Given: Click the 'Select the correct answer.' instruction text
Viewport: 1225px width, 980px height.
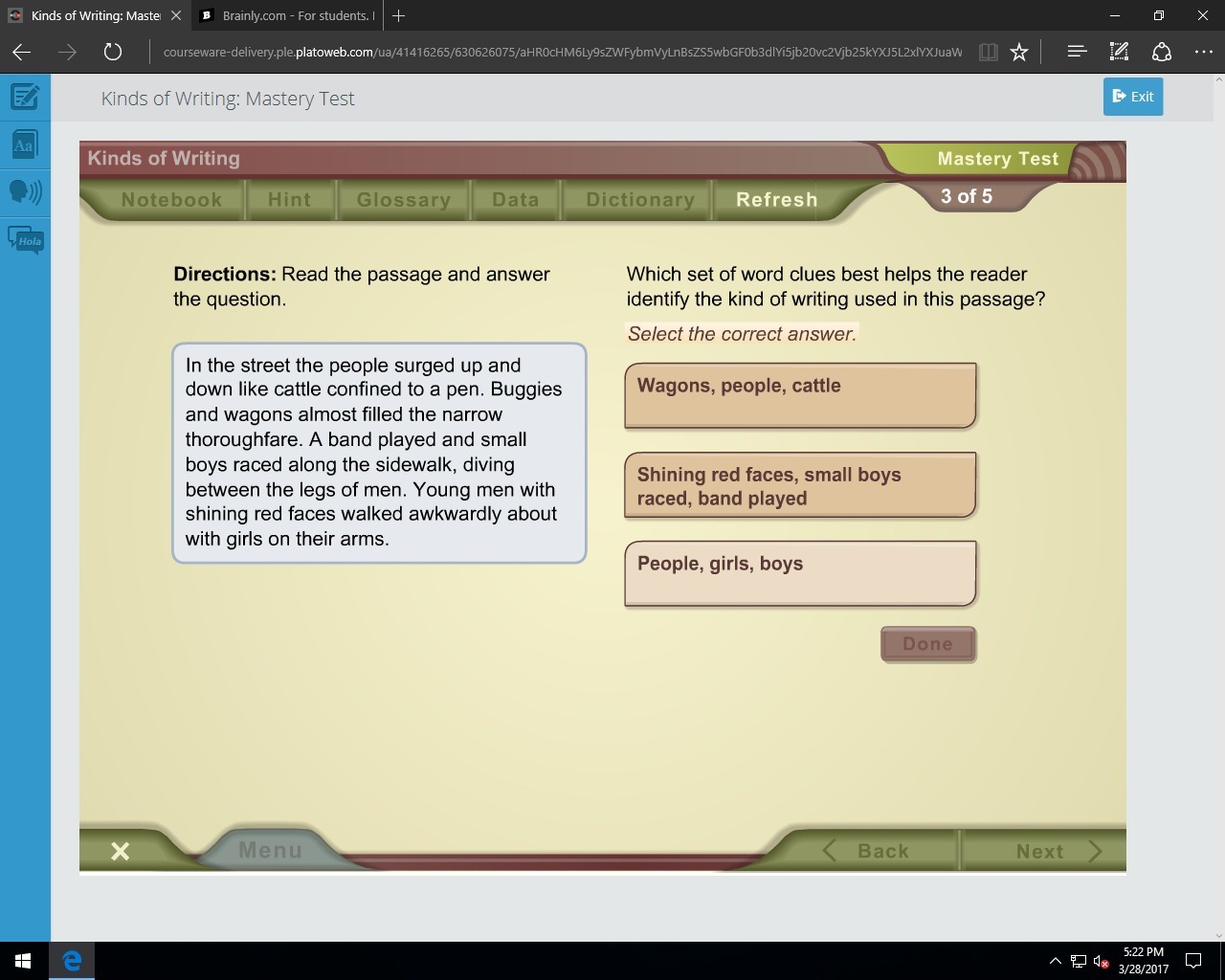Looking at the screenshot, I should click(742, 334).
